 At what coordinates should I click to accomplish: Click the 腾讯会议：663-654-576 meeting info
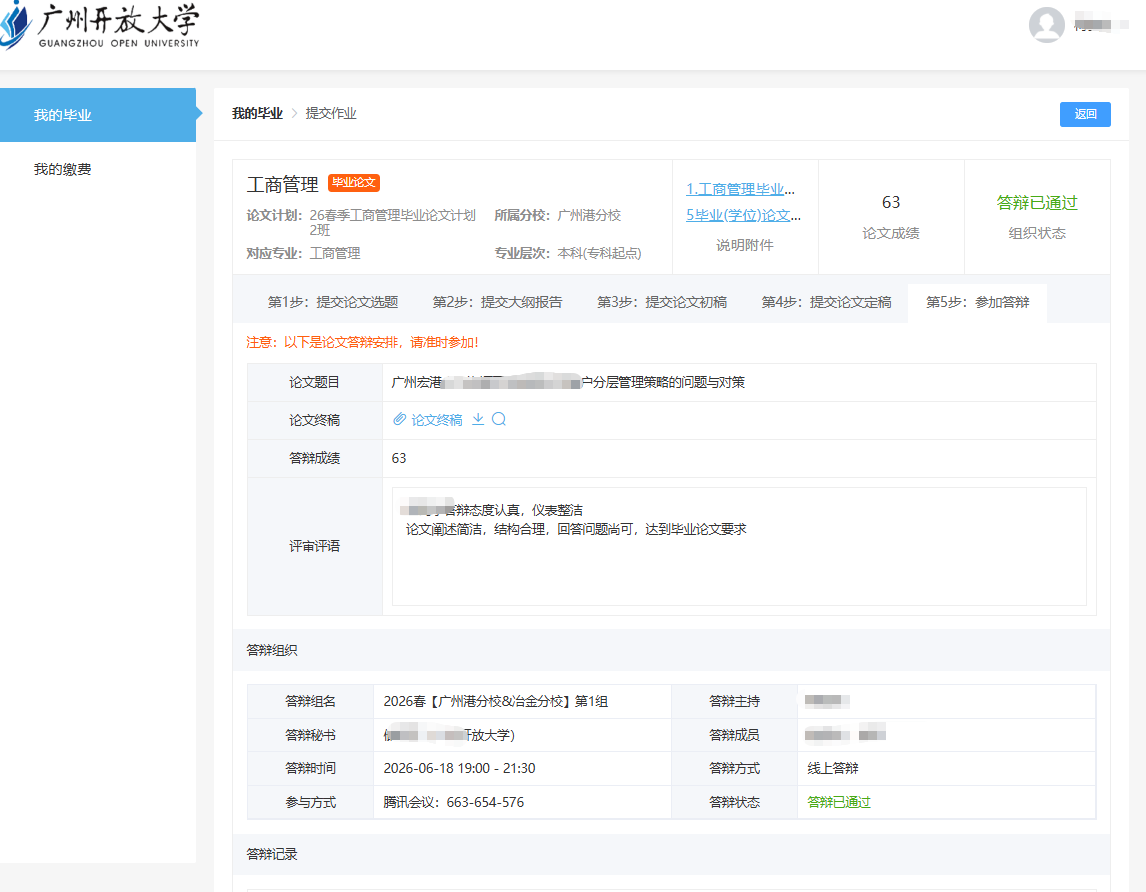point(453,802)
